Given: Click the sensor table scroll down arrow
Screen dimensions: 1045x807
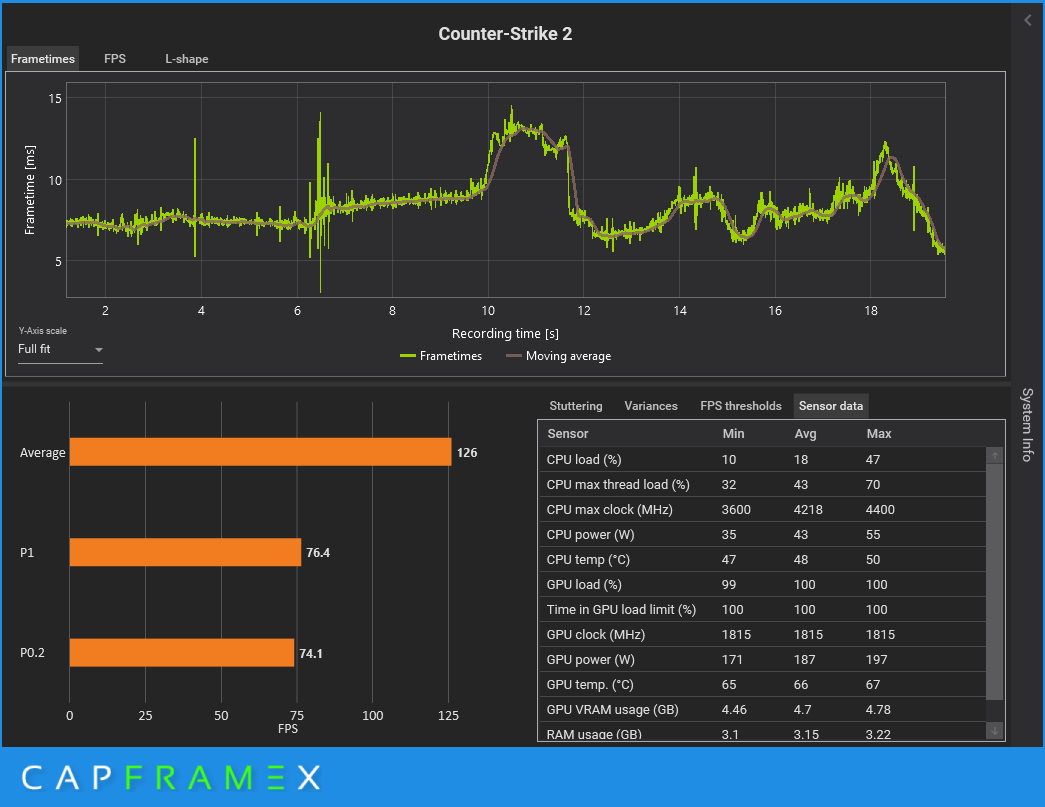Looking at the screenshot, I should (x=994, y=731).
